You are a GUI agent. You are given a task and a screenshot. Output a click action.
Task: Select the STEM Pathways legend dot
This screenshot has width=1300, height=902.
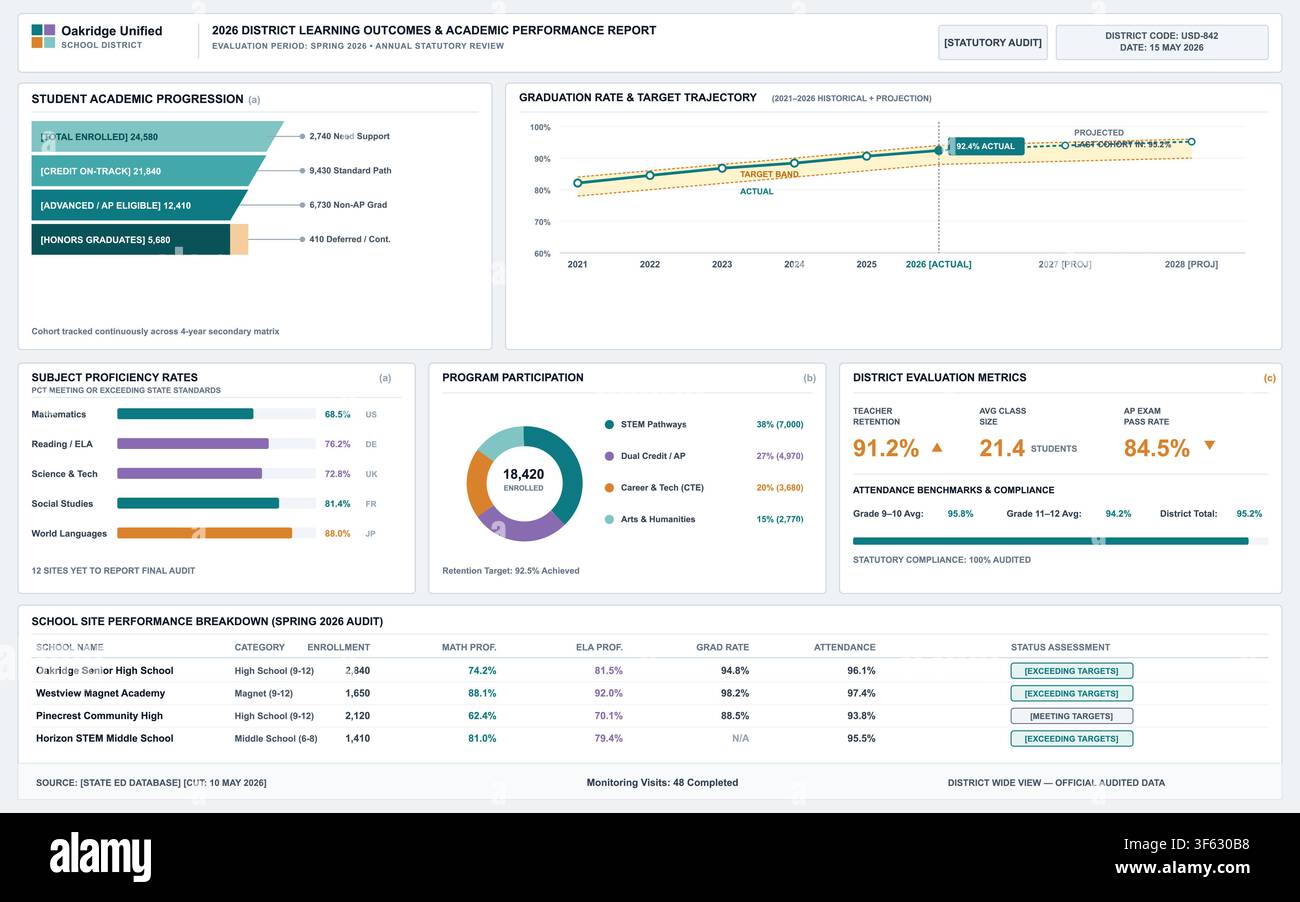coord(609,425)
